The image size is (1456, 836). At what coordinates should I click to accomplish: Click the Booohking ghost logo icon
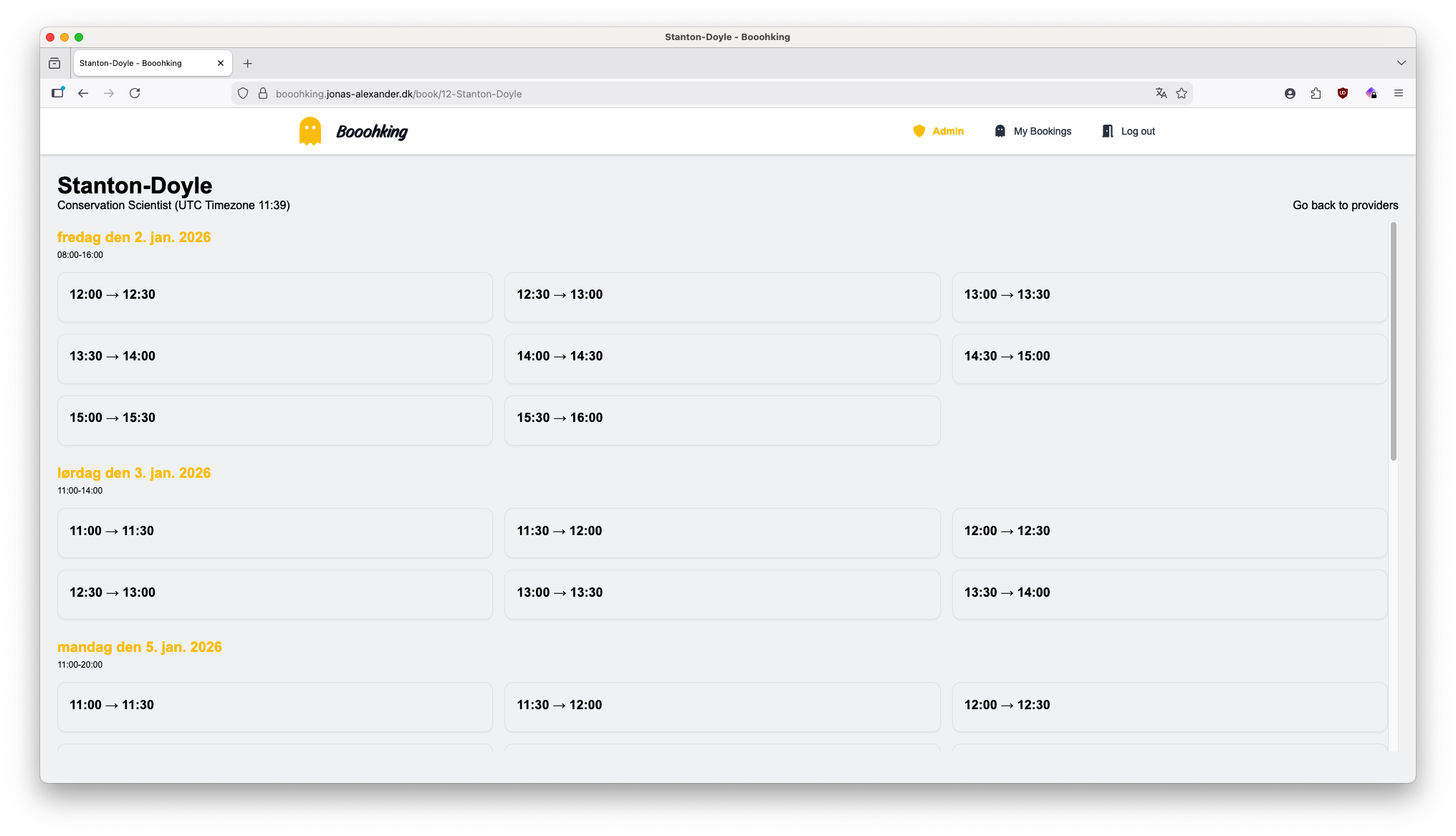click(x=310, y=131)
